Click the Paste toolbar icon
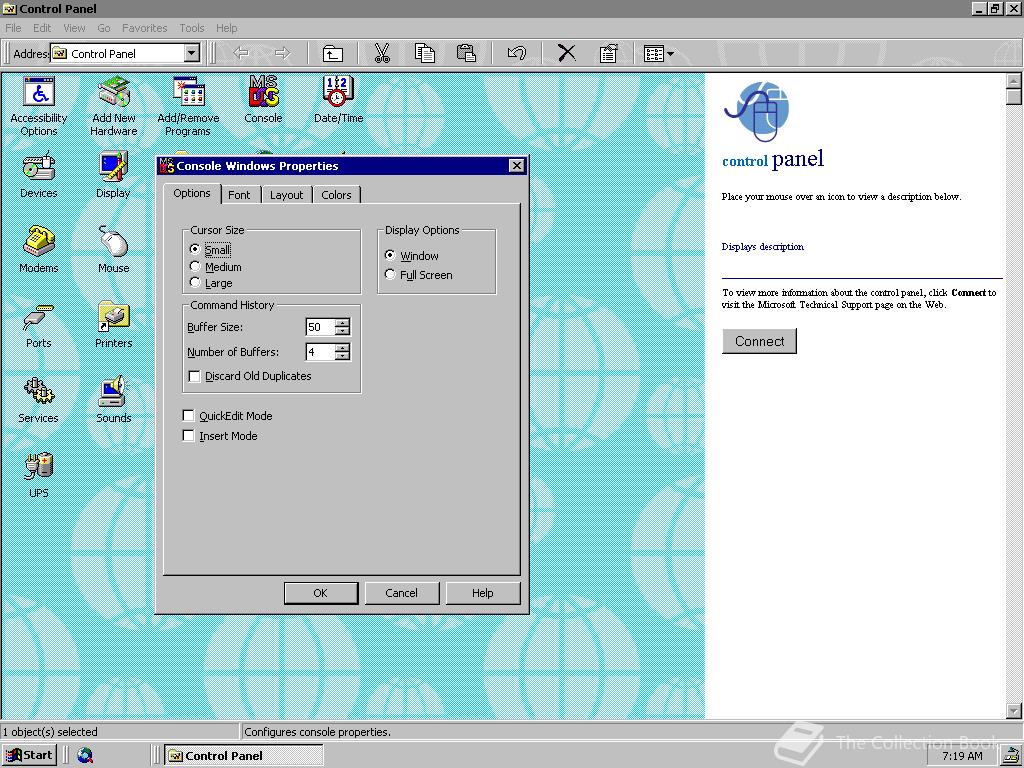The width and height of the screenshot is (1024, 768). (x=466, y=53)
